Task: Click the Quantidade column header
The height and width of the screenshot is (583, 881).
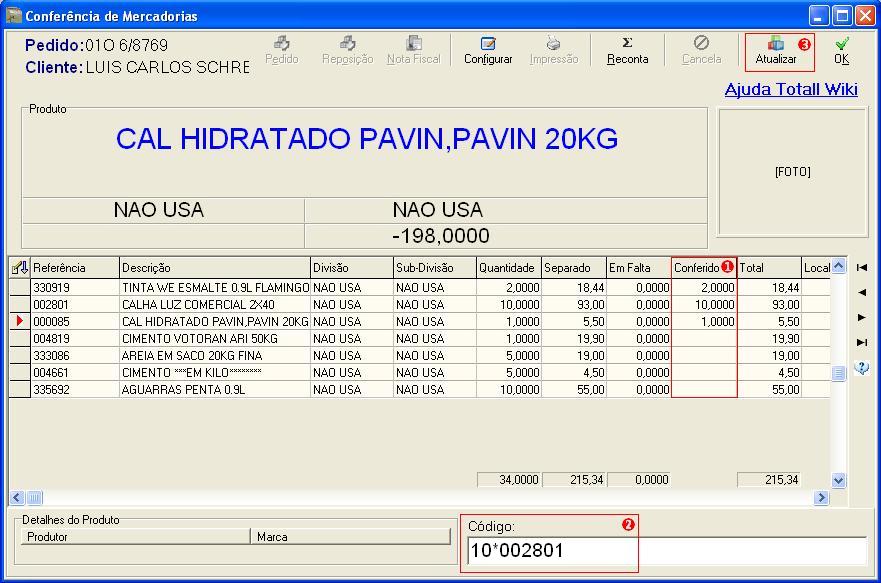Action: (x=508, y=268)
